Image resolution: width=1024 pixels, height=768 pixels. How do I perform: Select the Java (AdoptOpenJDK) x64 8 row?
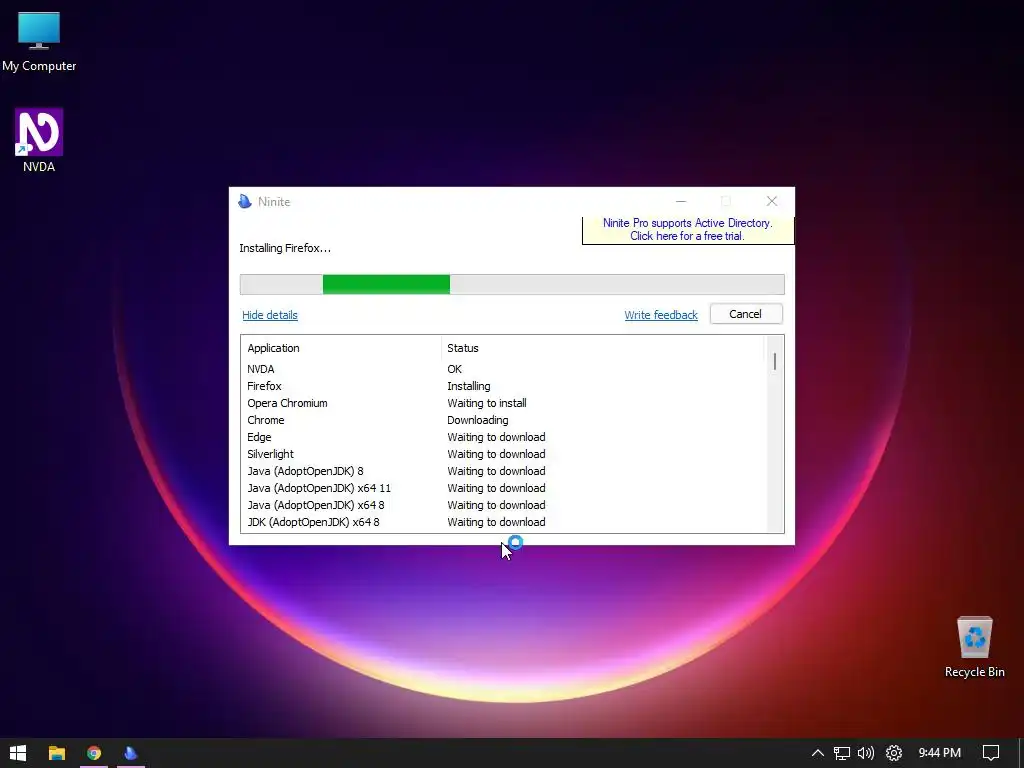click(x=503, y=505)
